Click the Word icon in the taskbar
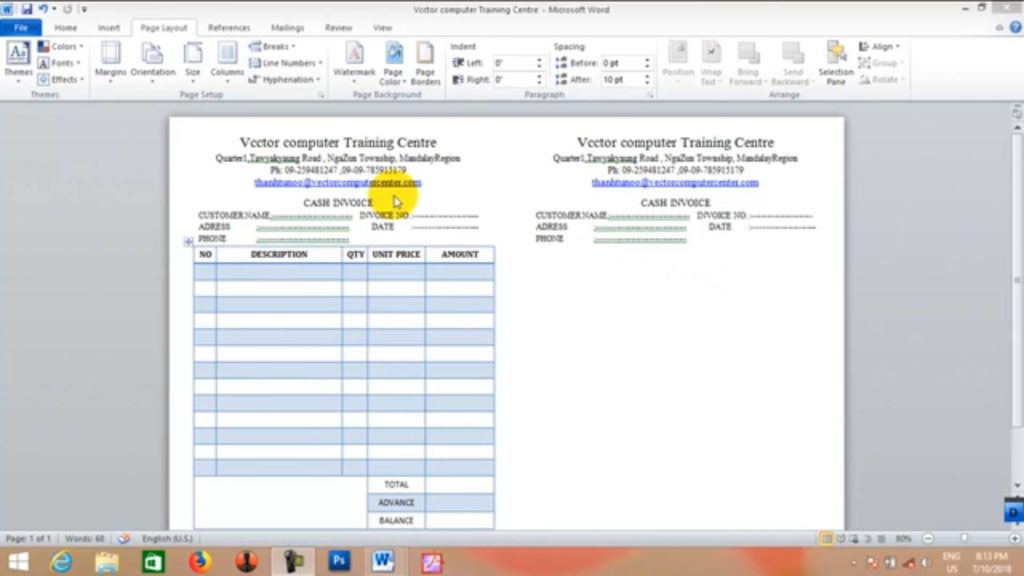 [383, 562]
